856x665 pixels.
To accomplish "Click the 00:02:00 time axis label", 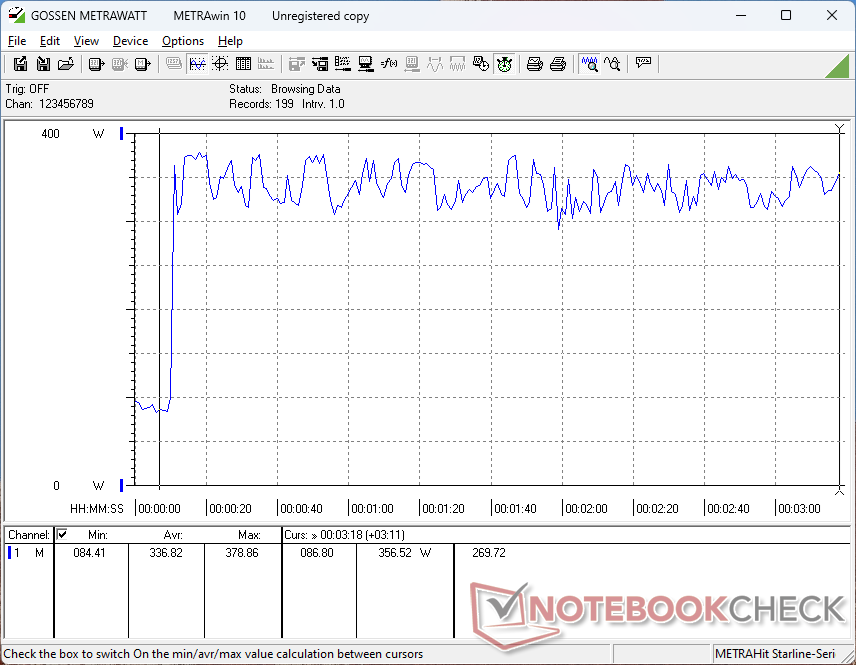I will pos(586,509).
